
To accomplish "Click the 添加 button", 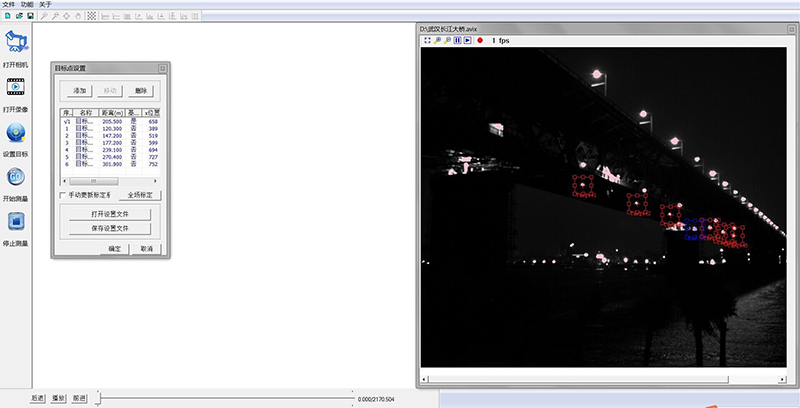I will (80, 91).
